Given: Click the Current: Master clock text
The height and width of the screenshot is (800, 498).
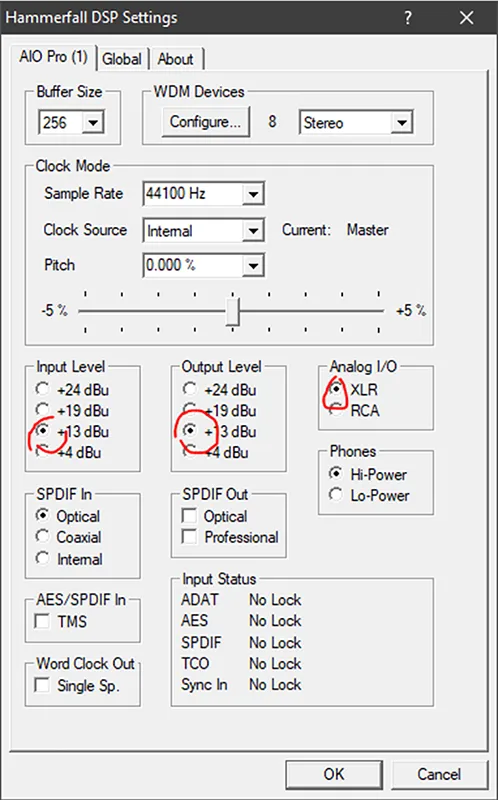Looking at the screenshot, I should (x=335, y=230).
